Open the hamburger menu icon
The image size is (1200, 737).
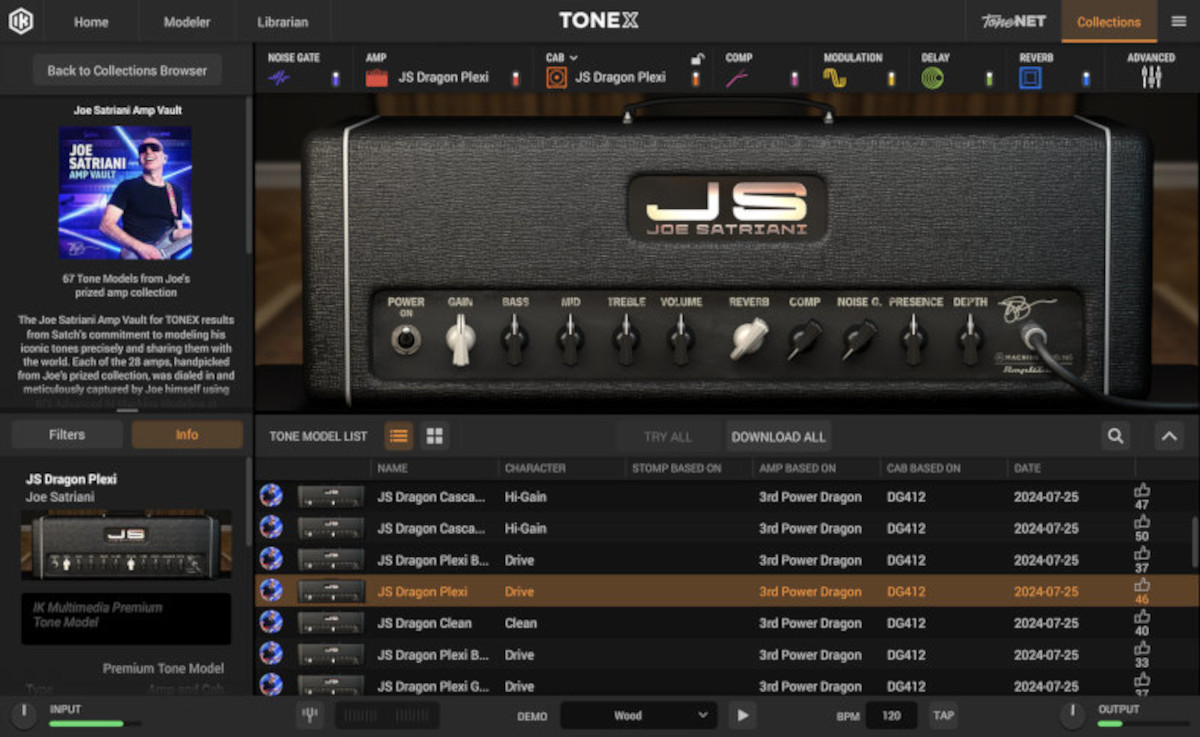click(x=1179, y=21)
